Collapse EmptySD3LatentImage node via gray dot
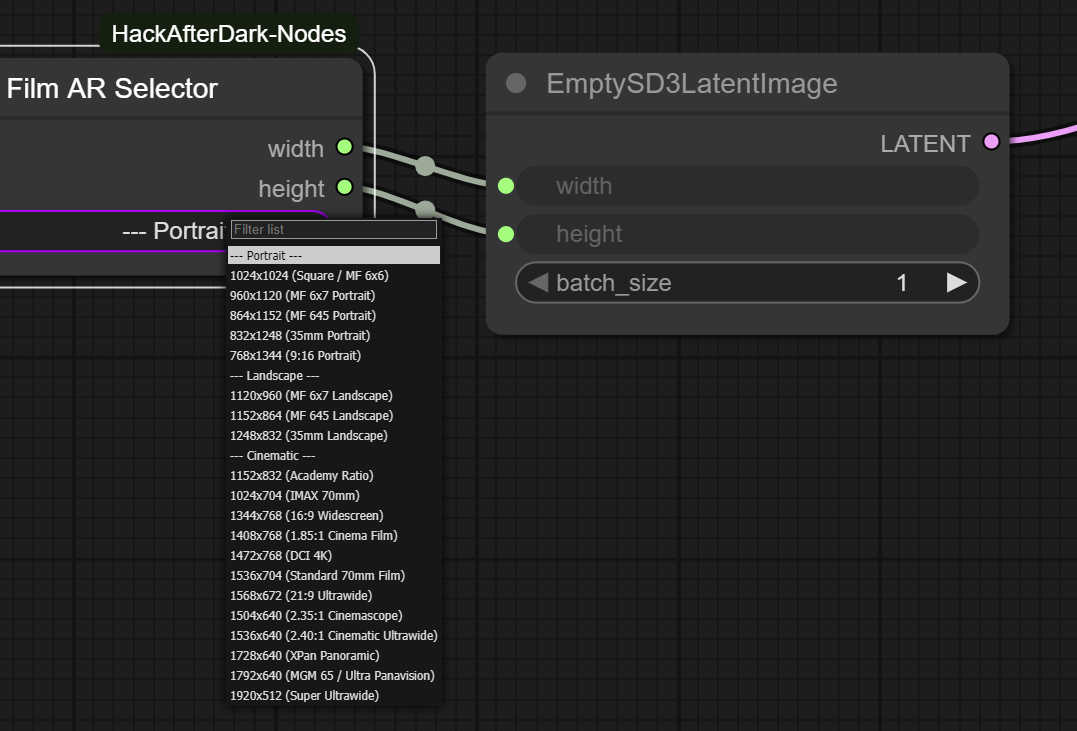Image resolution: width=1077 pixels, height=731 pixels. 516,83
